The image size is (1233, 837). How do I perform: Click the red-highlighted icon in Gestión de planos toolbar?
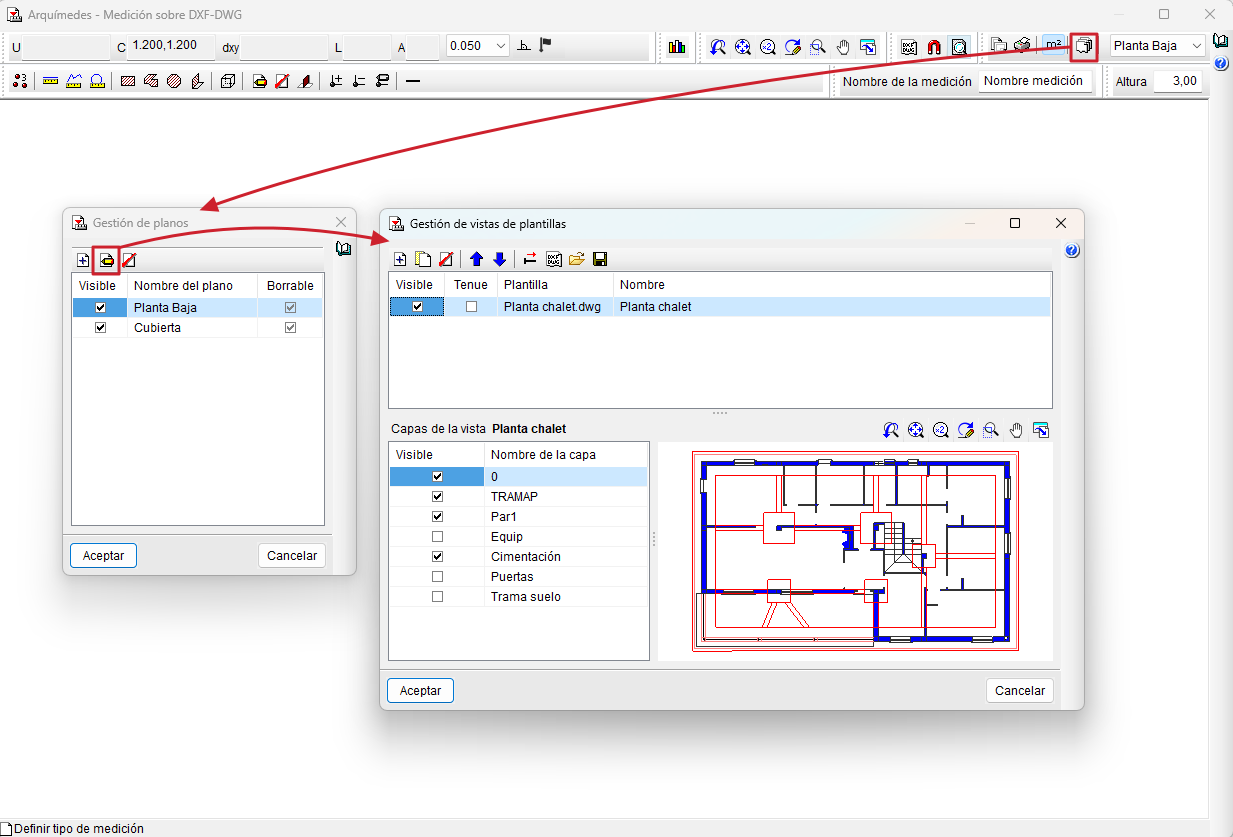coord(106,261)
